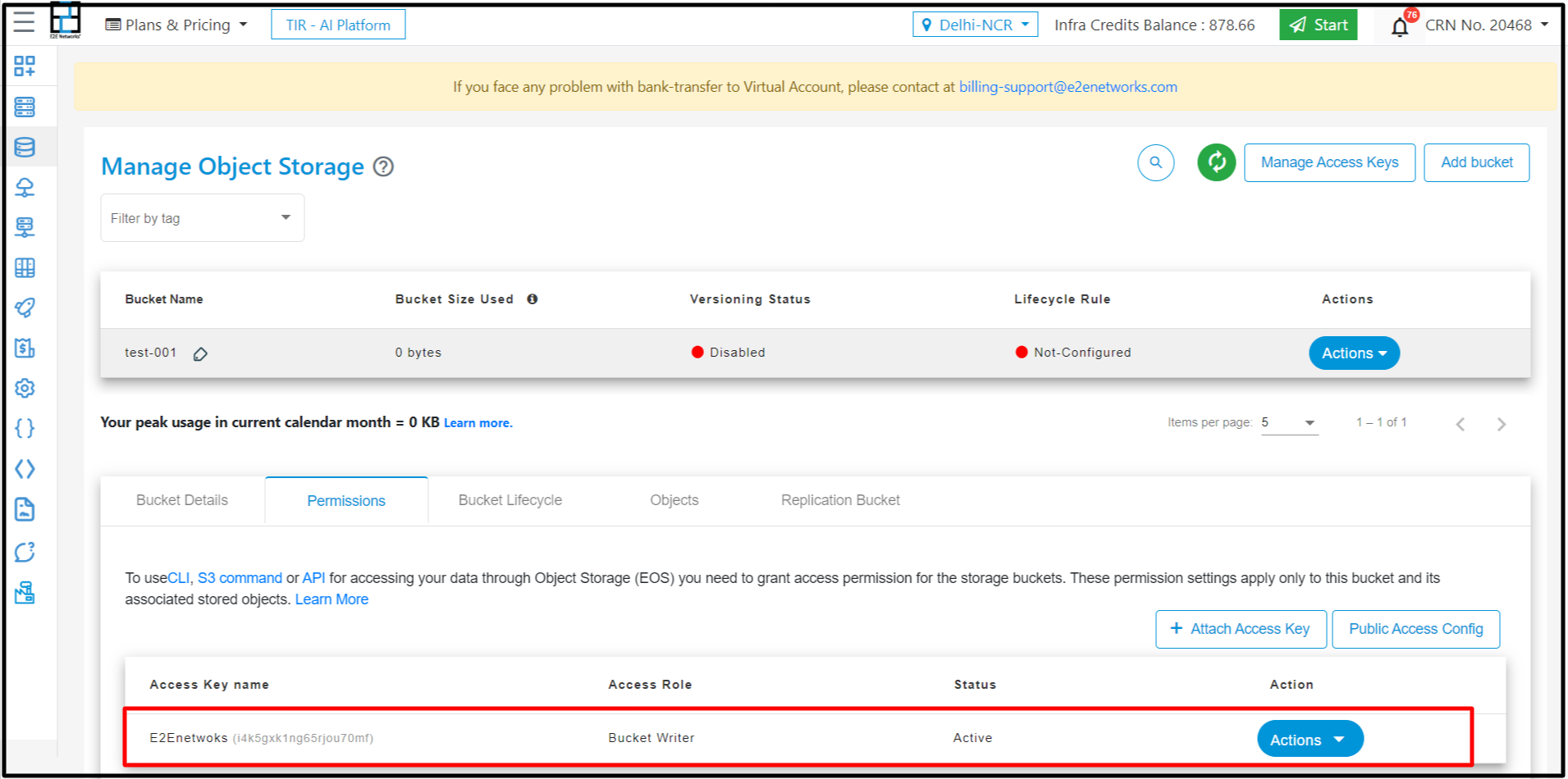Open the document report icon in sidebar

tap(25, 510)
